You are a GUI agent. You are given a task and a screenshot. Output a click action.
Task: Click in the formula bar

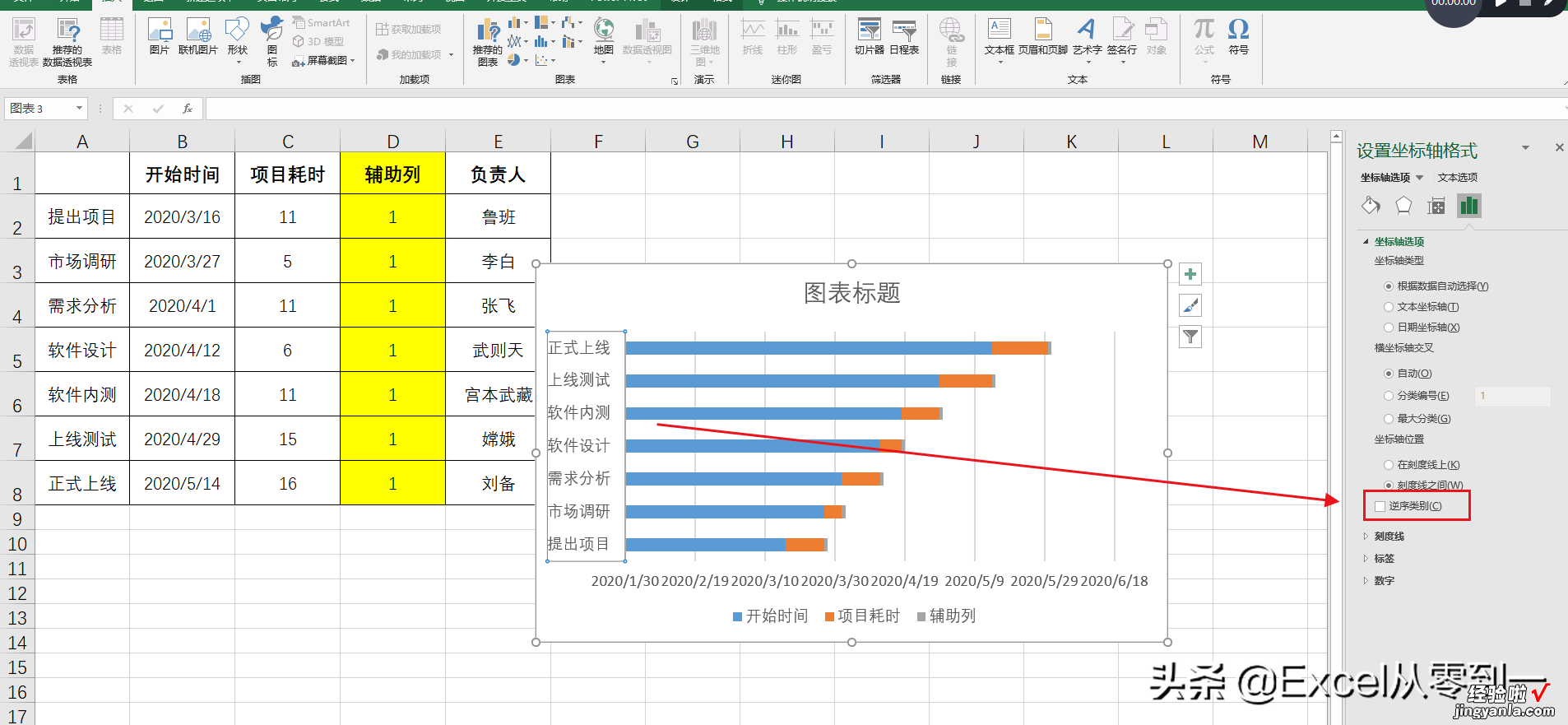884,109
